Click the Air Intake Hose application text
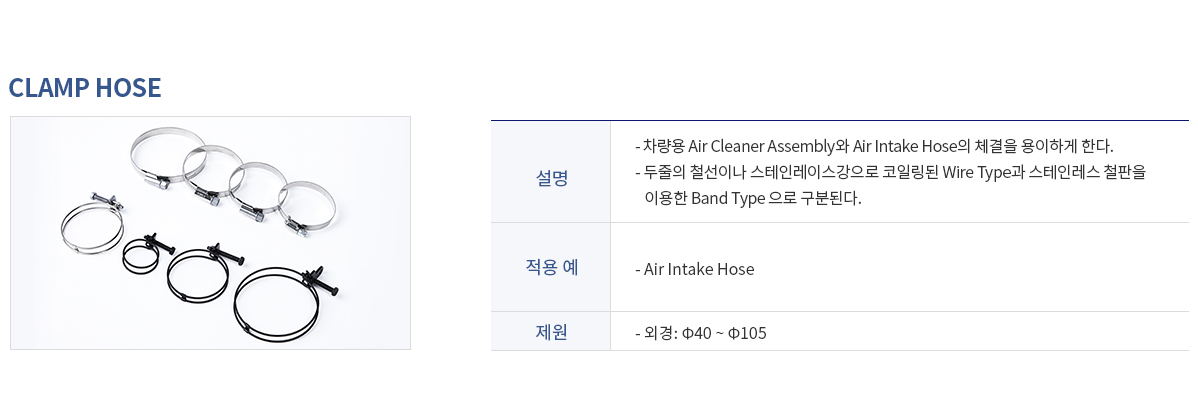This screenshot has height=400, width=1198. point(695,269)
